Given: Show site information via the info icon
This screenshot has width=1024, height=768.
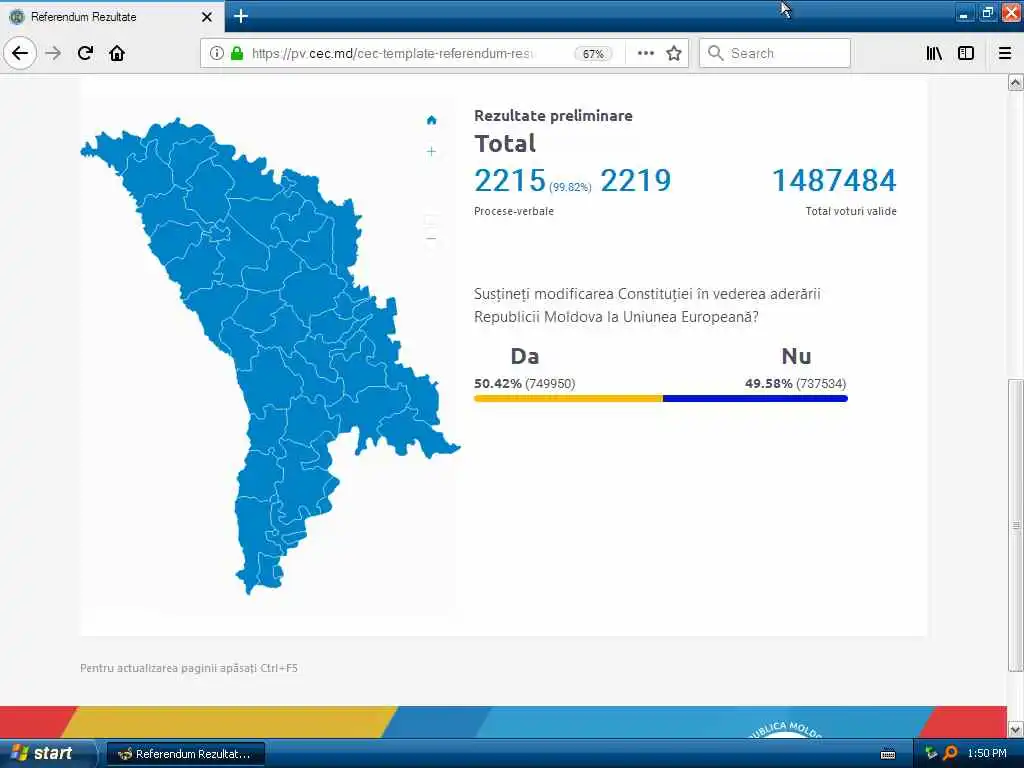Looking at the screenshot, I should (x=217, y=53).
